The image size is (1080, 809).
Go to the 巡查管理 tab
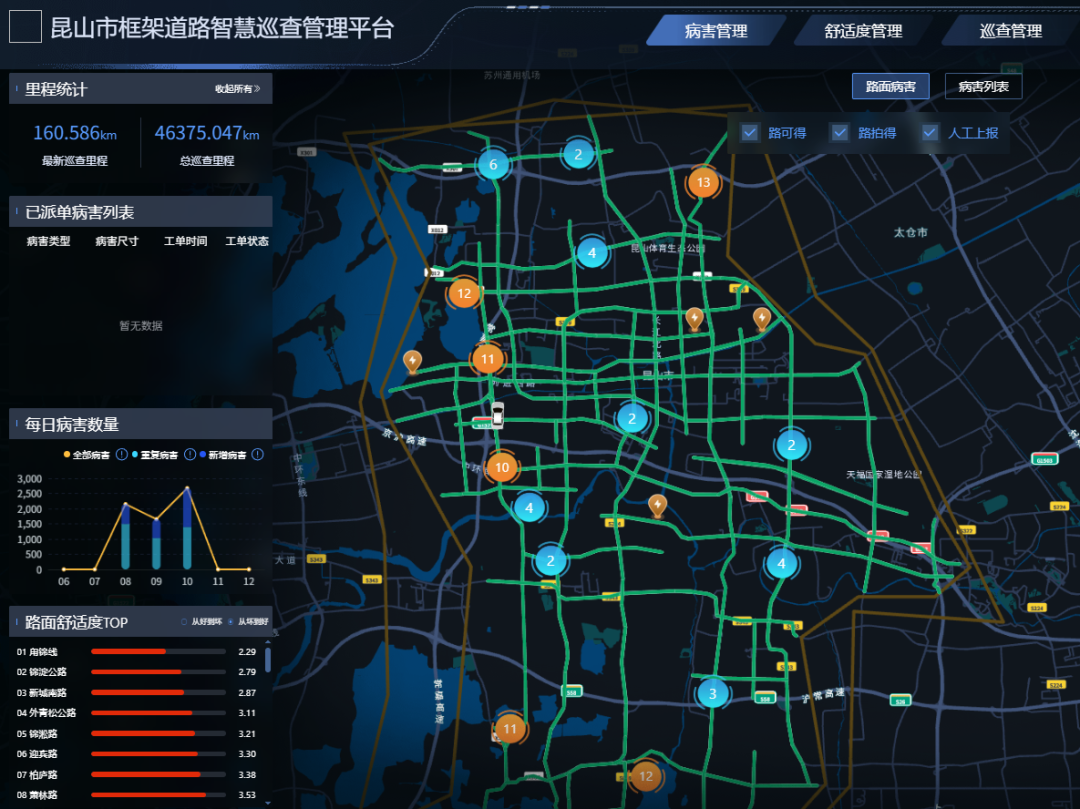1010,31
